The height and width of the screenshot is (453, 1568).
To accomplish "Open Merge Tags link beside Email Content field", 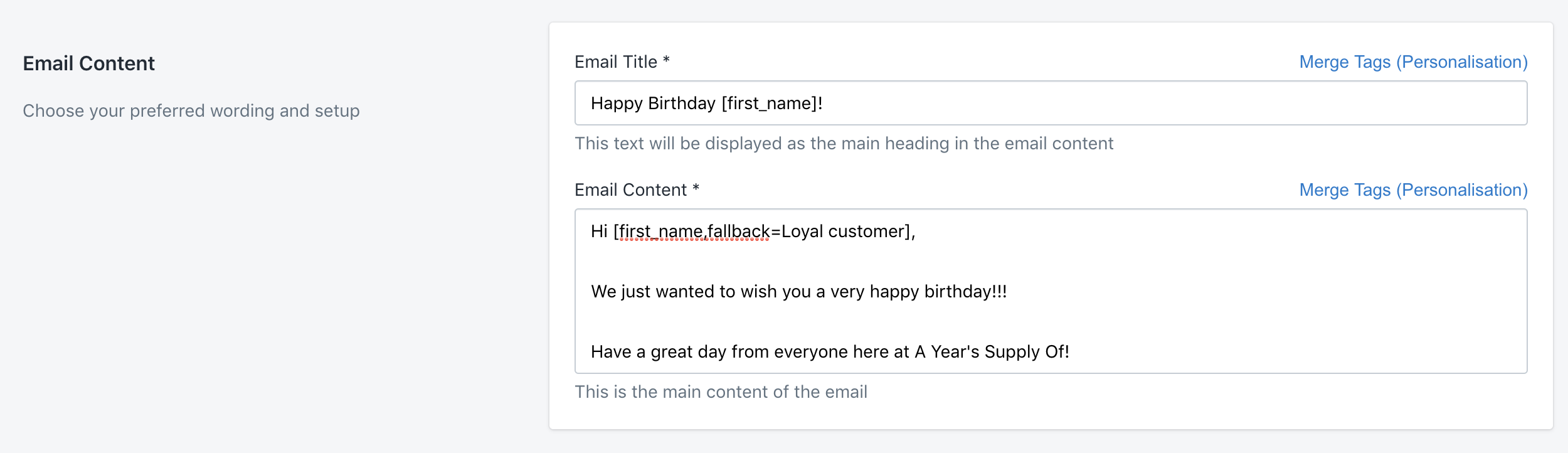I will point(1412,190).
